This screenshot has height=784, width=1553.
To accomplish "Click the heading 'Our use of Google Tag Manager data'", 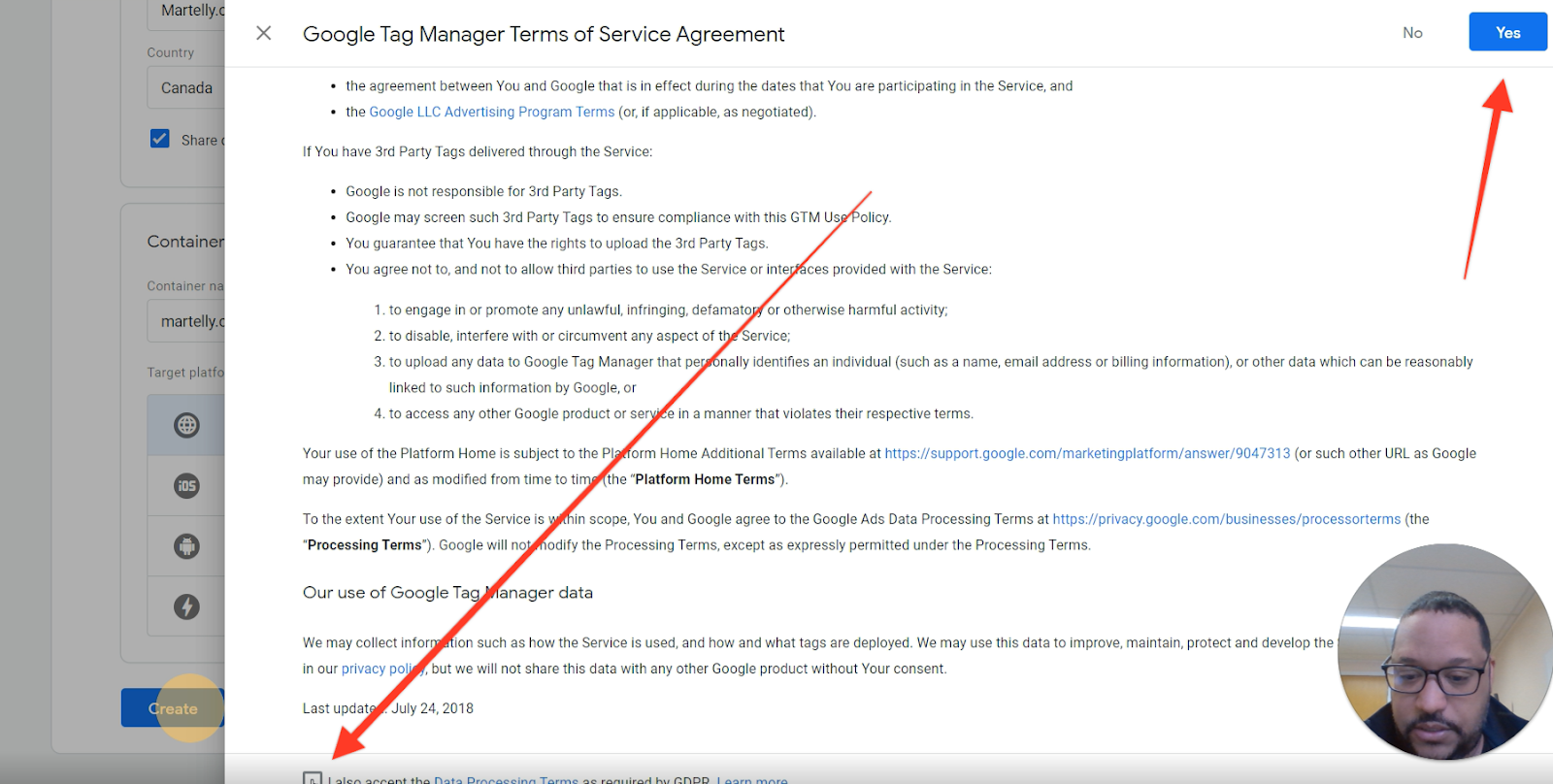I will pyautogui.click(x=447, y=593).
